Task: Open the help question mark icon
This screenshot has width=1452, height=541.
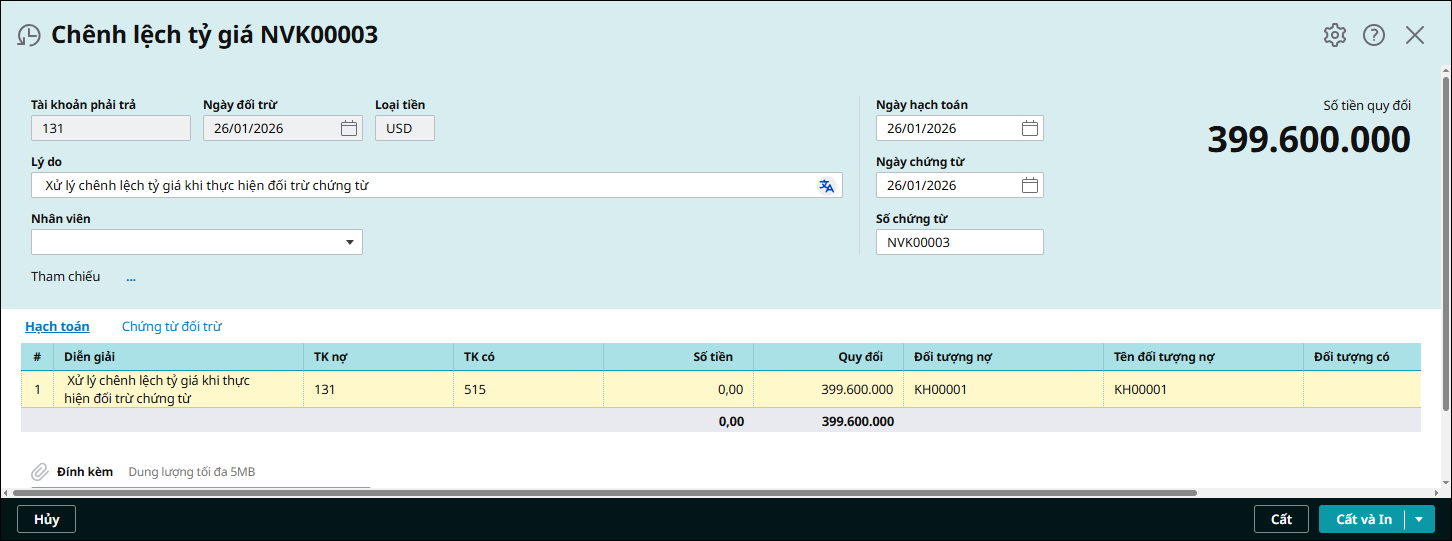Action: click(1374, 36)
